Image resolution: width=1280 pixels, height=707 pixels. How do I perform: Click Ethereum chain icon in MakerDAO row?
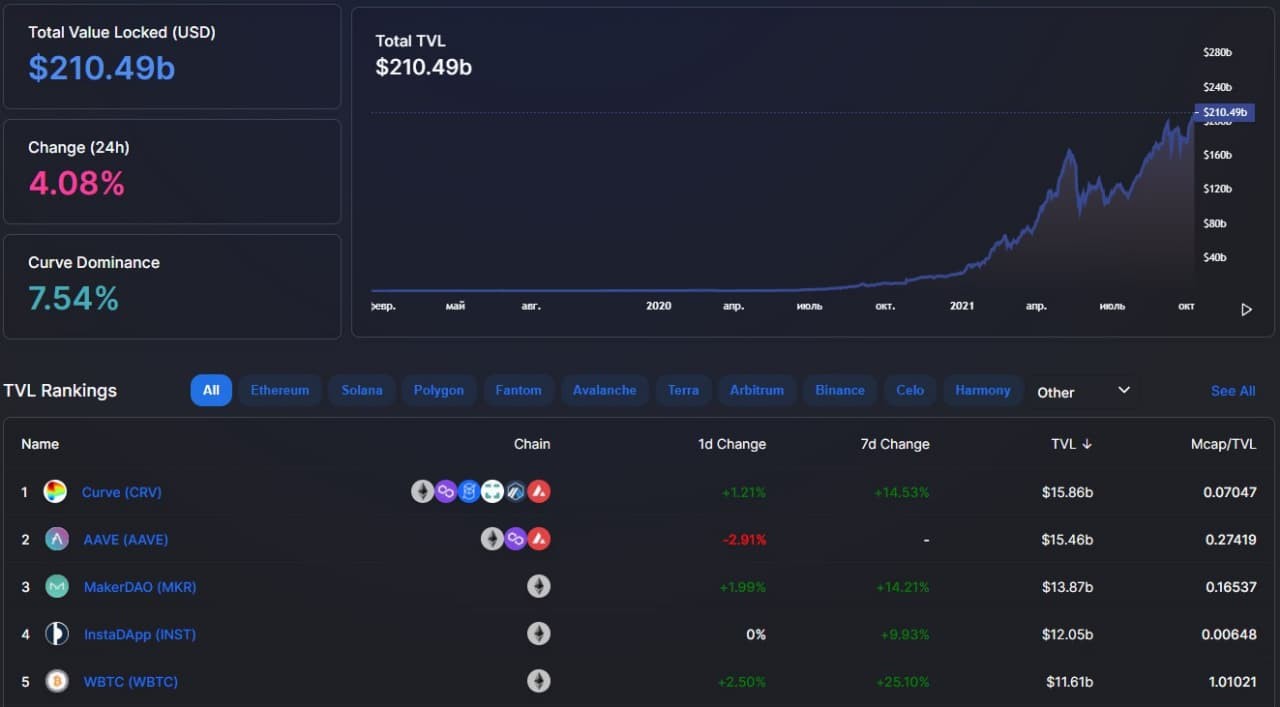(539, 587)
